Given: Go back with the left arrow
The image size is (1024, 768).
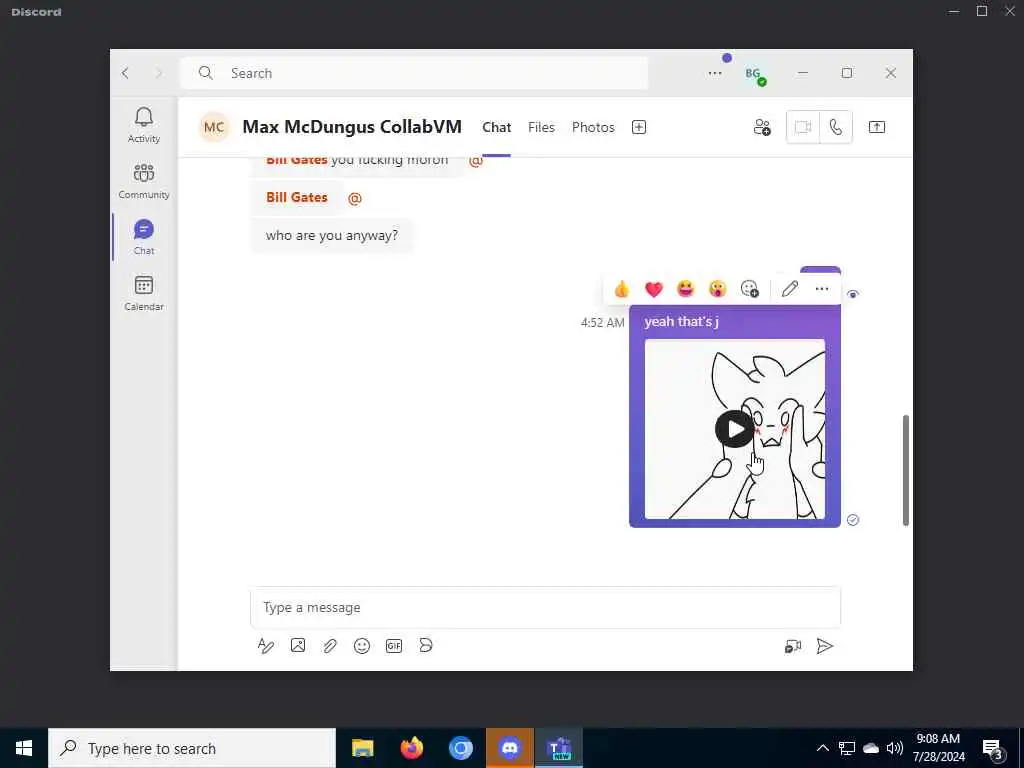Looking at the screenshot, I should click(125, 73).
